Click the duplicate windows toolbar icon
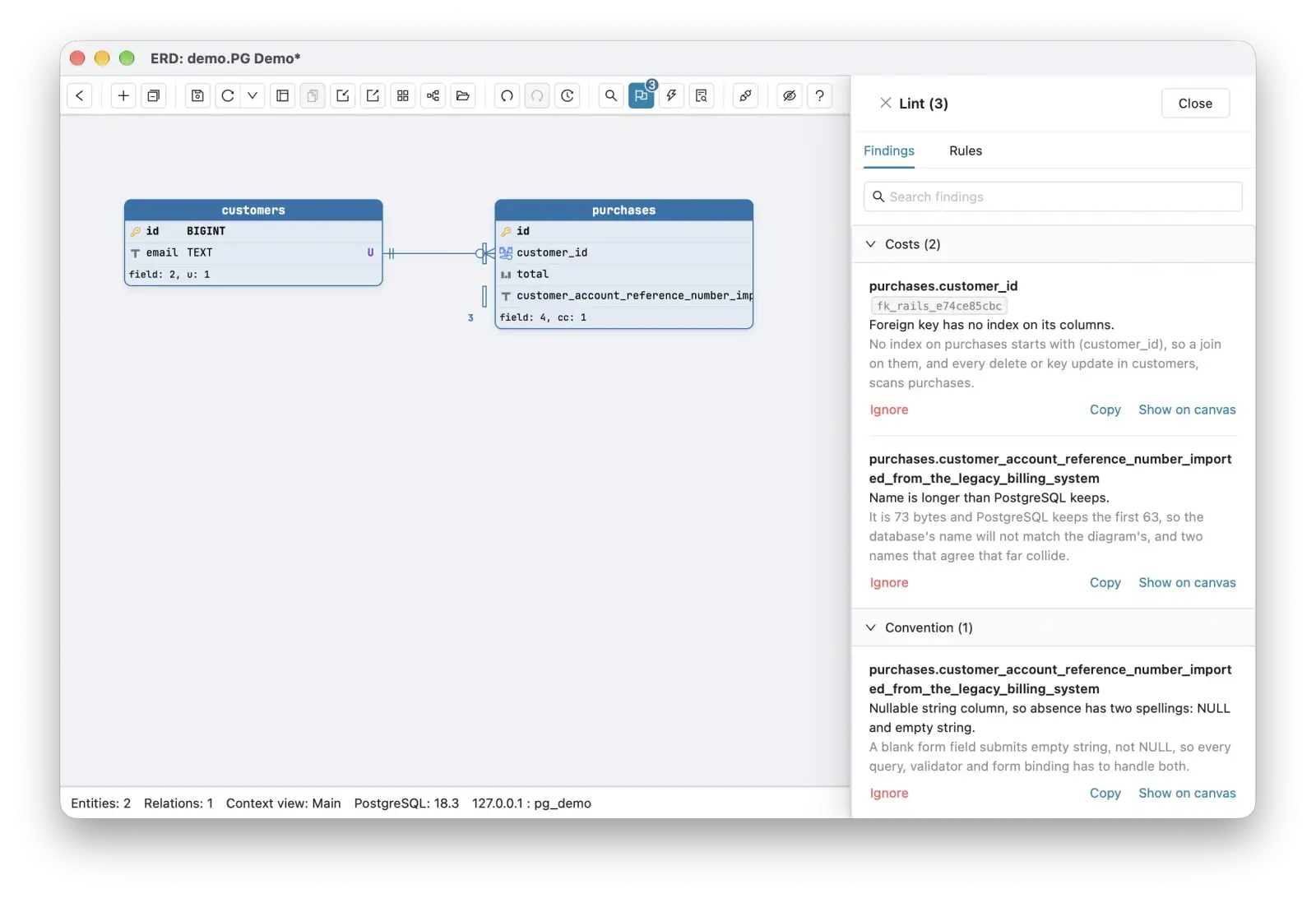Image resolution: width=1316 pixels, height=898 pixels. point(154,96)
